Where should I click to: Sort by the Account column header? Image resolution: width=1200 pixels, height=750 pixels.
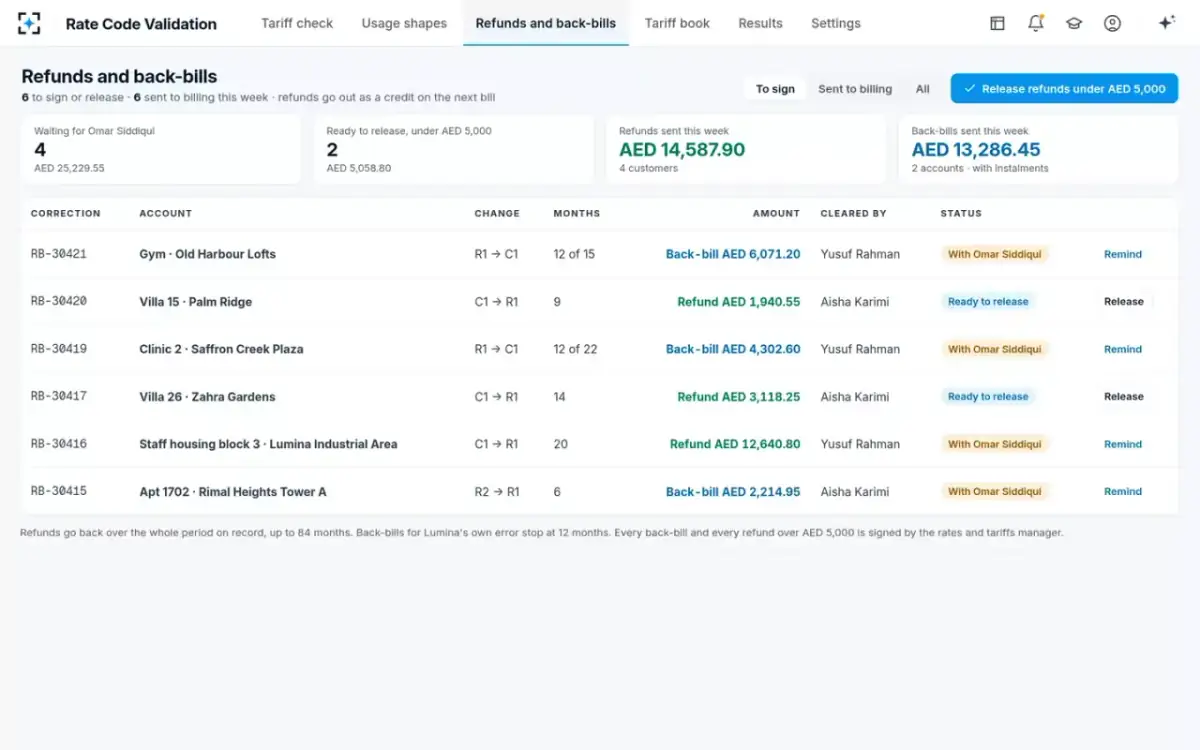click(165, 213)
